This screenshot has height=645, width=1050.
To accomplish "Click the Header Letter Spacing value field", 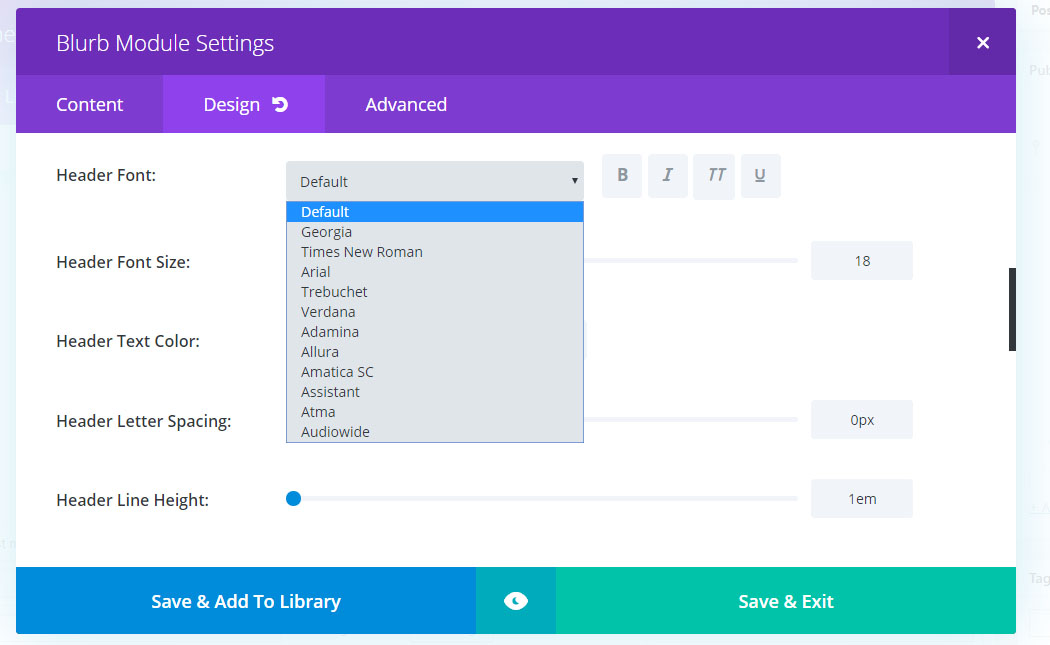I will (861, 420).
